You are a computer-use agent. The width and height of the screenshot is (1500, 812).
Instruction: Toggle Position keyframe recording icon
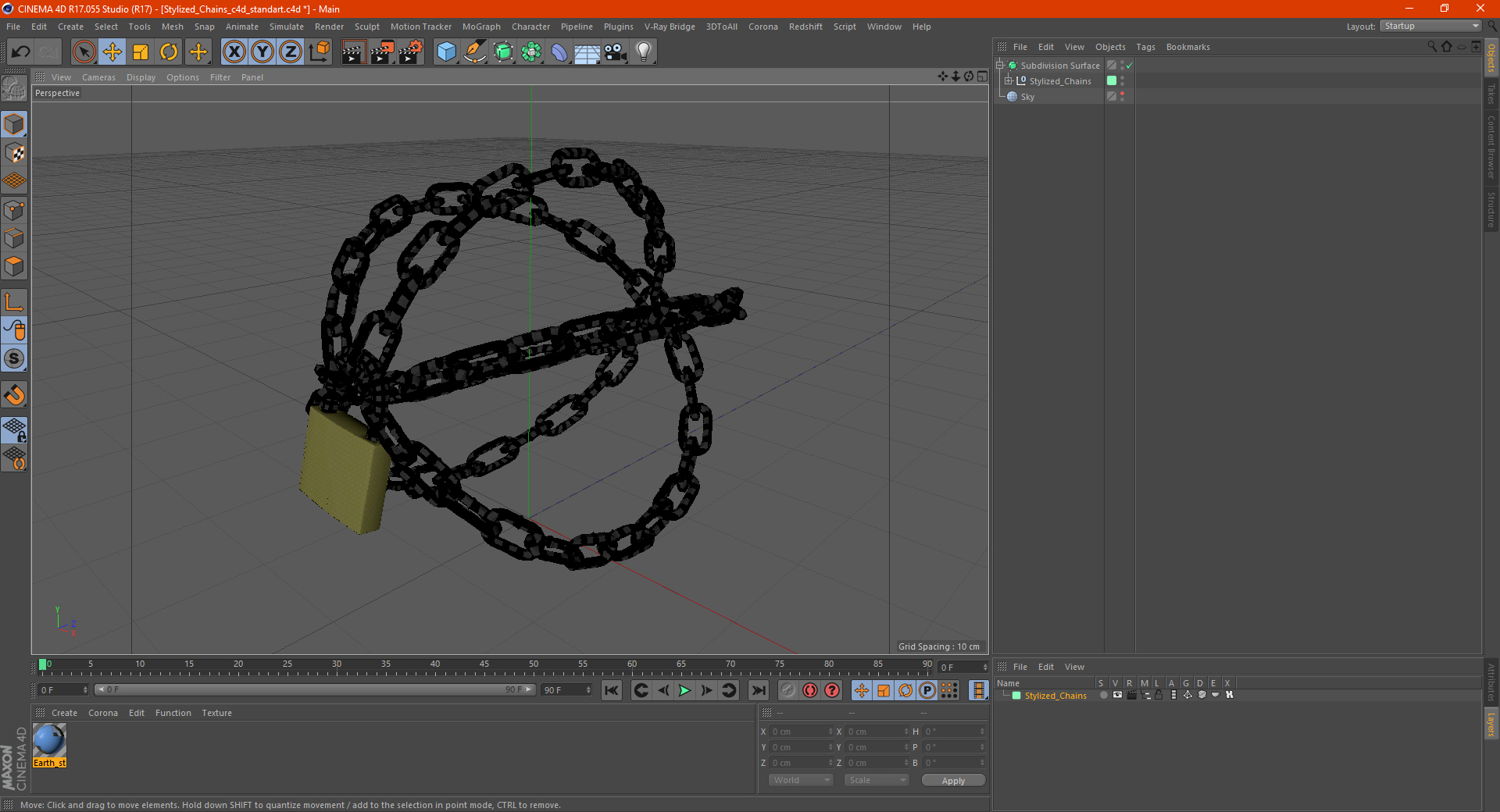click(x=862, y=690)
